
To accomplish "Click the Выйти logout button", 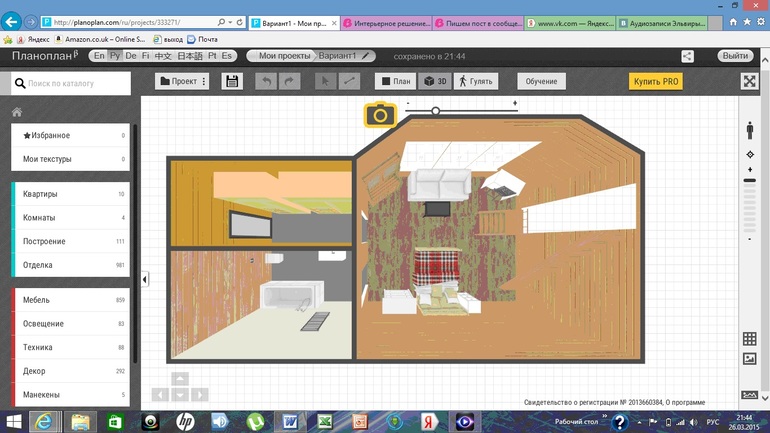I will click(x=735, y=56).
